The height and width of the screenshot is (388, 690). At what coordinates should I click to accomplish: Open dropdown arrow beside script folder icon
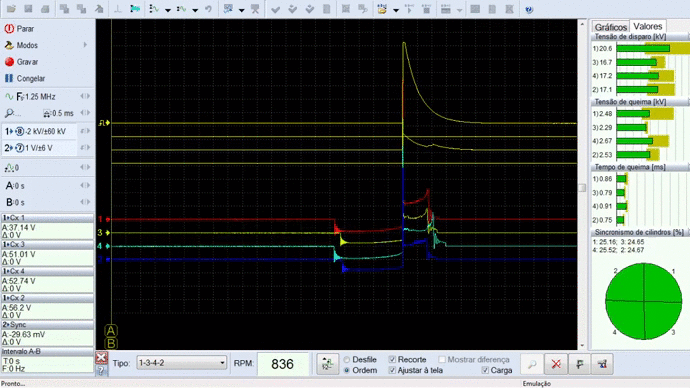(x=396, y=10)
